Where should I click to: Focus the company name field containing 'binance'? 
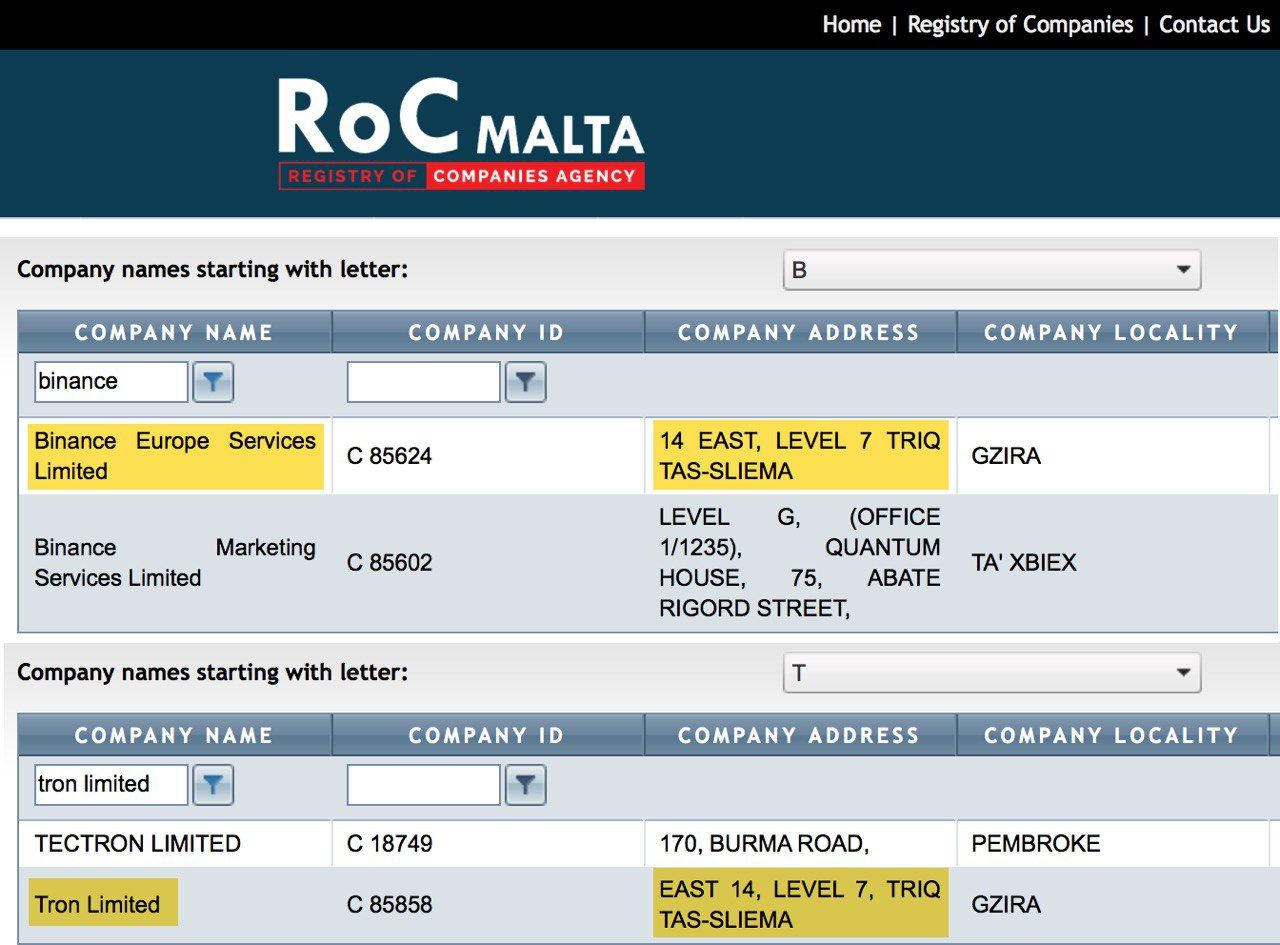click(111, 382)
